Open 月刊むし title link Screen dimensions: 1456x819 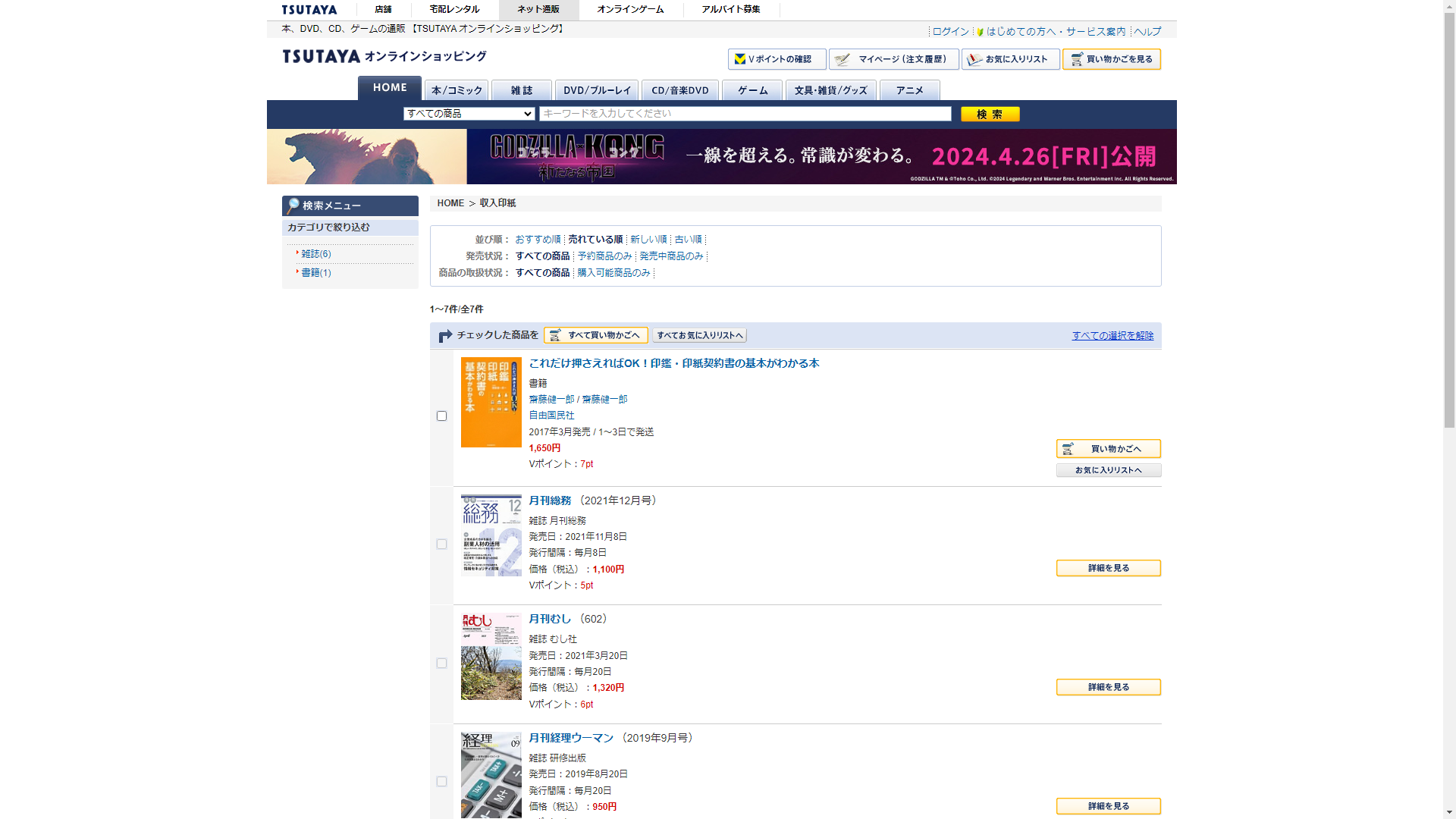[x=550, y=619]
